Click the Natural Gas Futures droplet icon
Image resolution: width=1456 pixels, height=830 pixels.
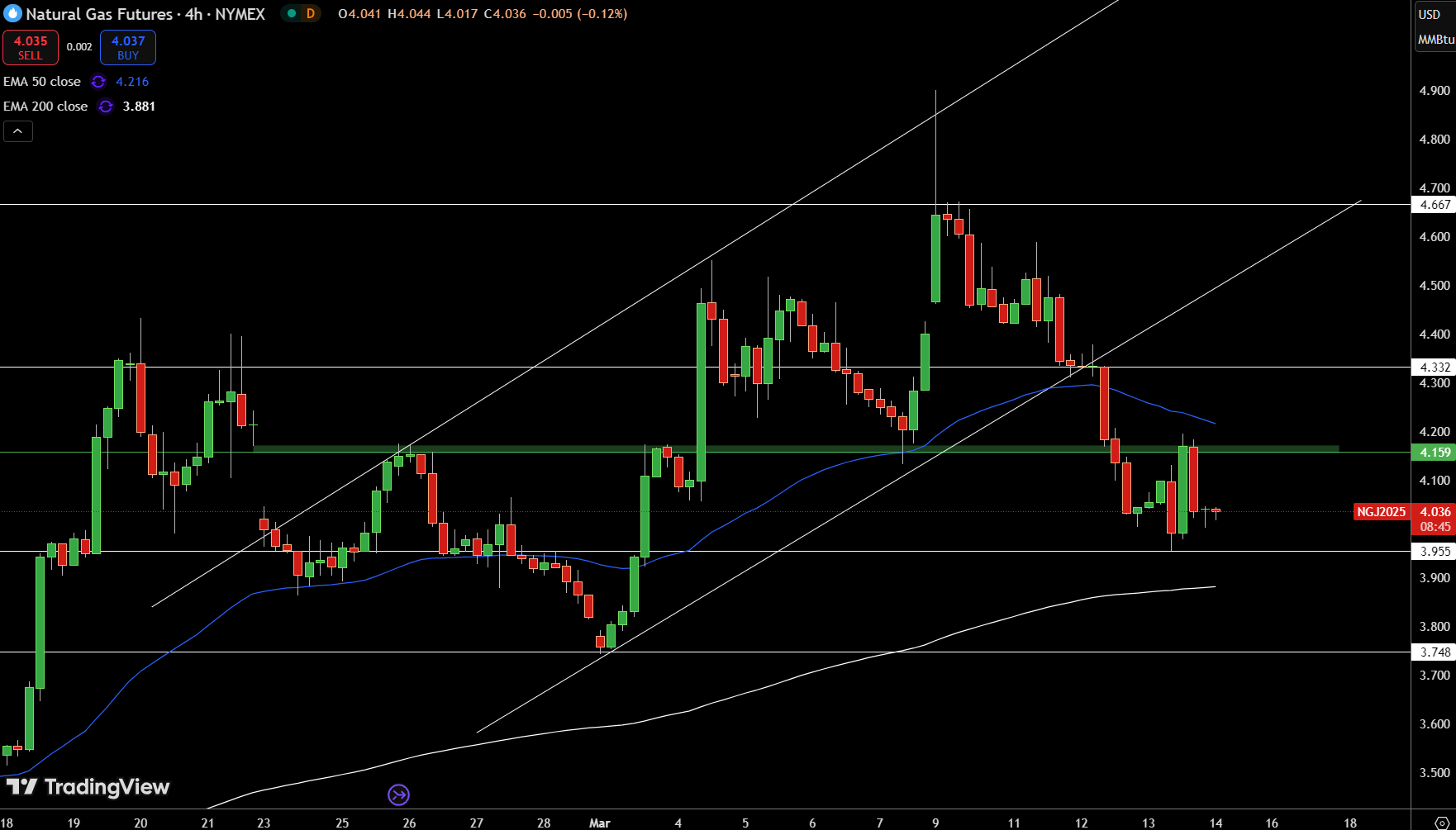pyautogui.click(x=12, y=14)
